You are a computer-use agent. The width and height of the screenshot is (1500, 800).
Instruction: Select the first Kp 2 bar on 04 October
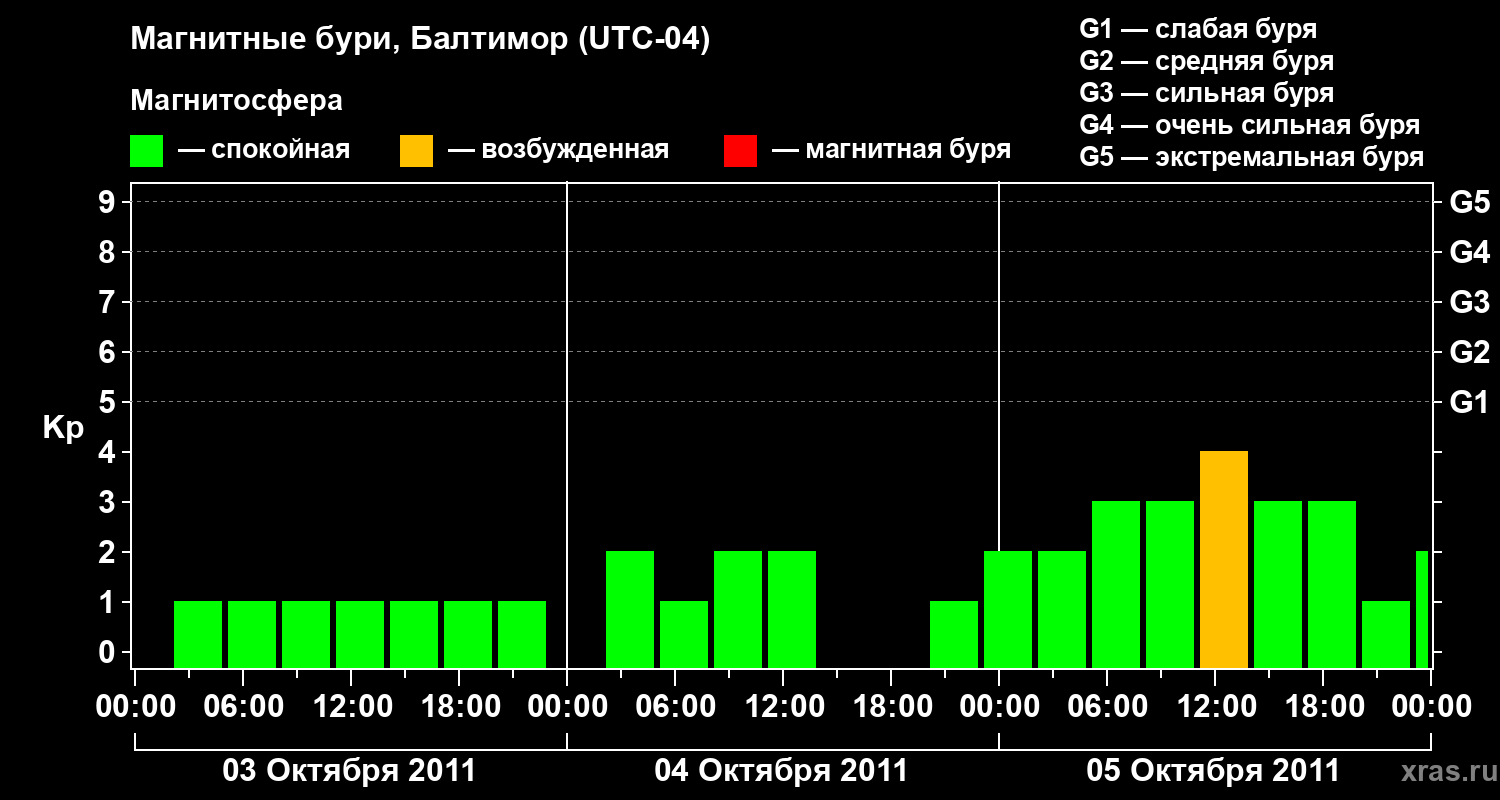point(630,610)
